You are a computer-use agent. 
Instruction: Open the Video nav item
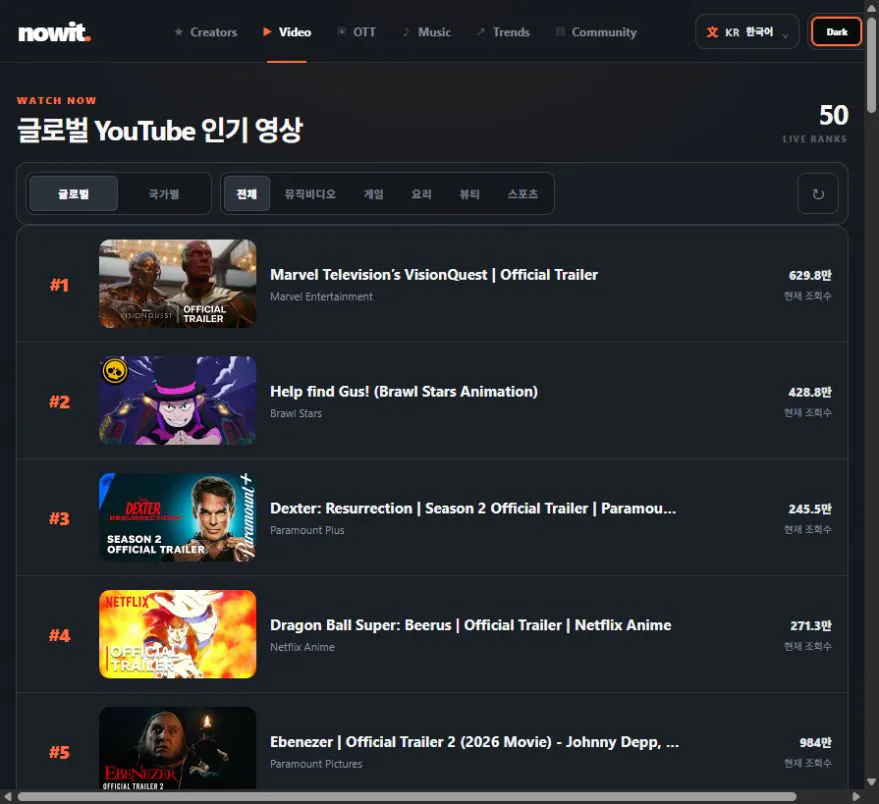point(287,33)
